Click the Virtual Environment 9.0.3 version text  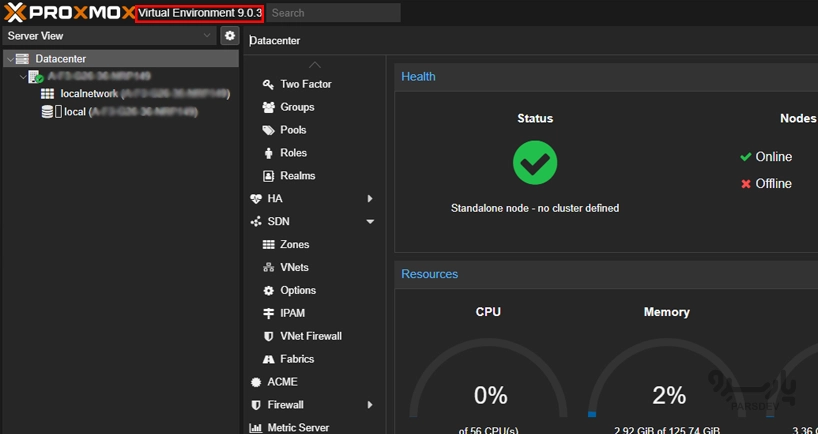click(x=200, y=13)
